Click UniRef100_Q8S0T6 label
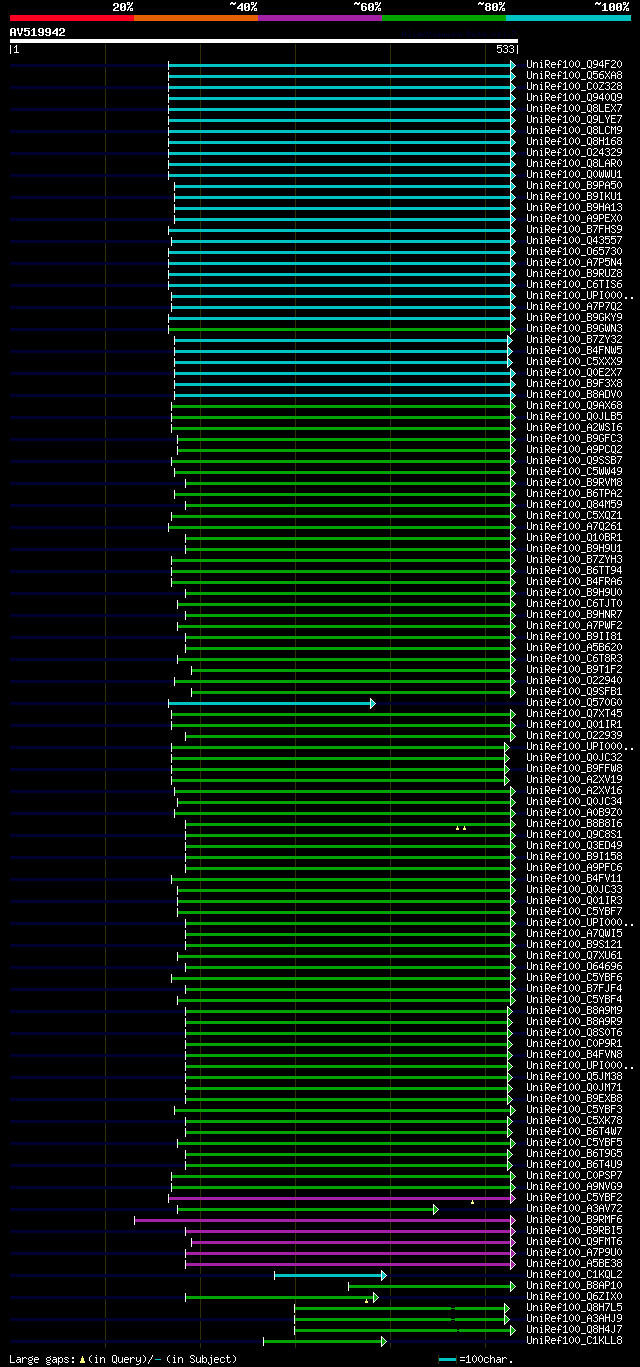 click(x=574, y=1032)
